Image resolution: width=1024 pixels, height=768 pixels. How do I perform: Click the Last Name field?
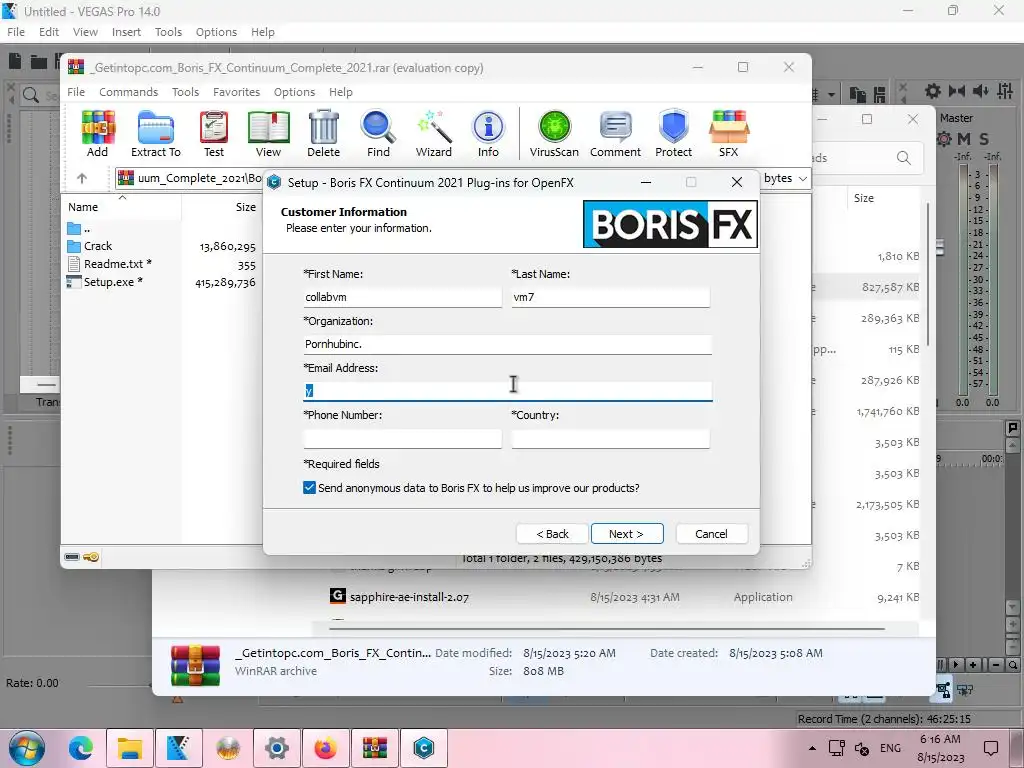coord(611,297)
